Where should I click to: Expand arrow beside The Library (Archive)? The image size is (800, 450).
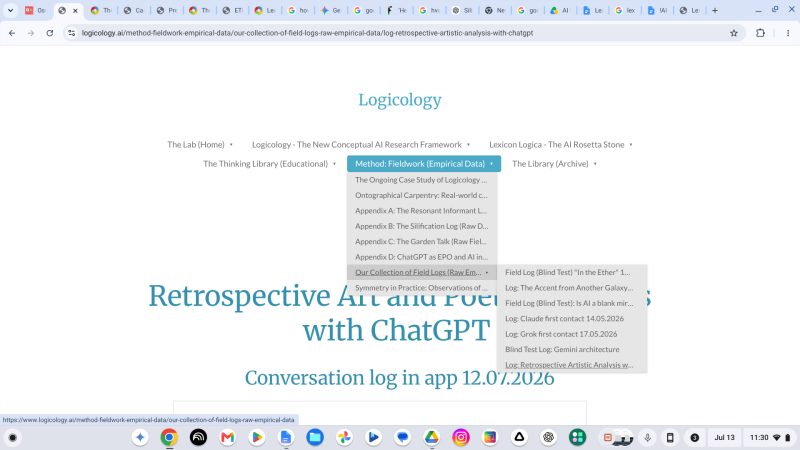tap(595, 164)
